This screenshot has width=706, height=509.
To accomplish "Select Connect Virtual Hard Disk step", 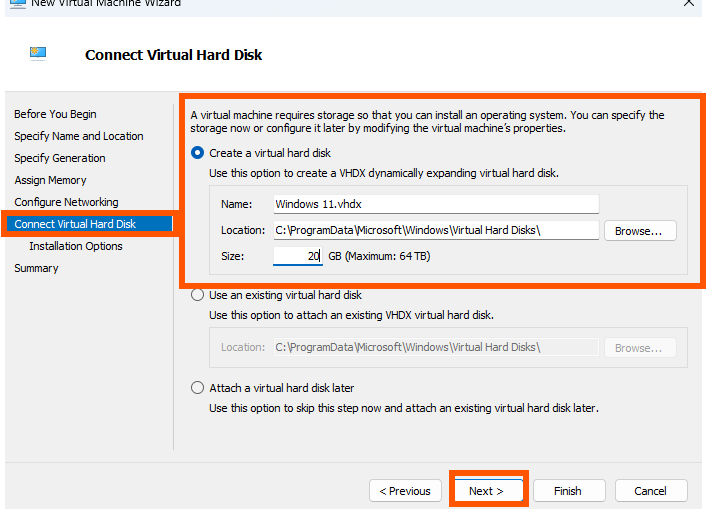I will point(89,224).
